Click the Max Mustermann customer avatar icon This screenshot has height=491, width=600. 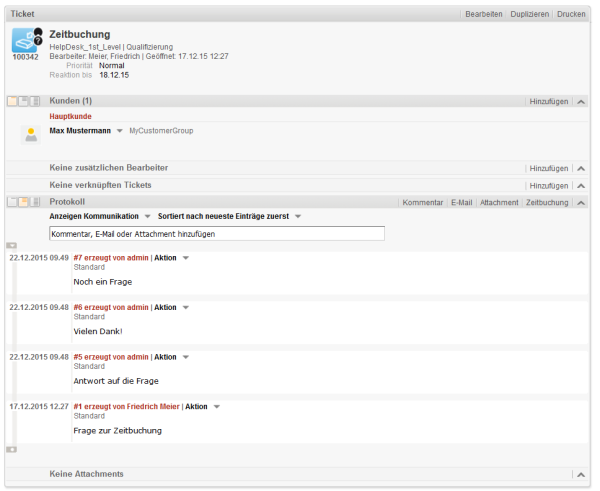(x=31, y=135)
